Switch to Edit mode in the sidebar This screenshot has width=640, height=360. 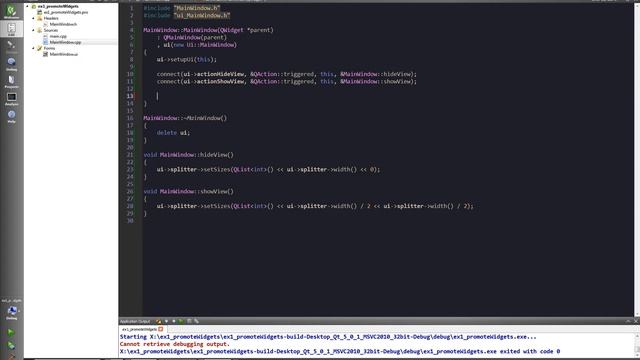(x=11, y=29)
